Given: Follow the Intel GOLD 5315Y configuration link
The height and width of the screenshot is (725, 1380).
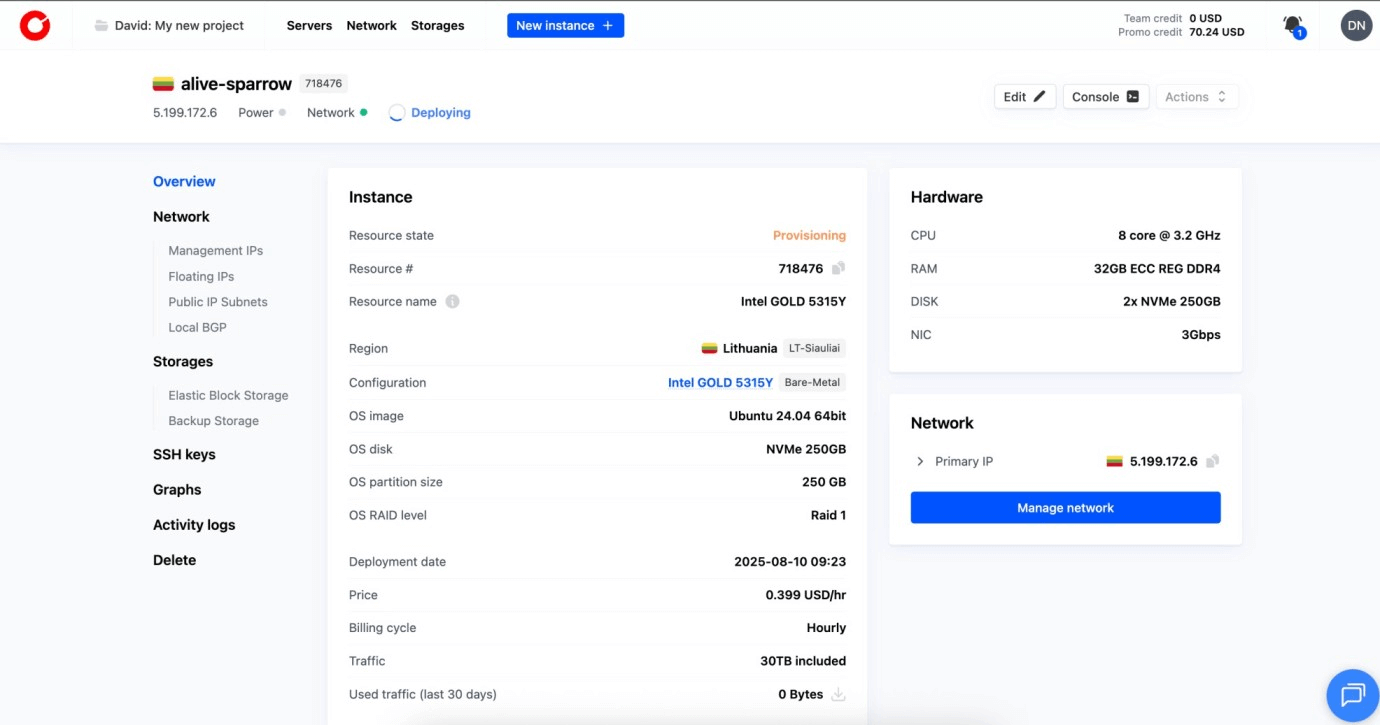Looking at the screenshot, I should click(720, 382).
